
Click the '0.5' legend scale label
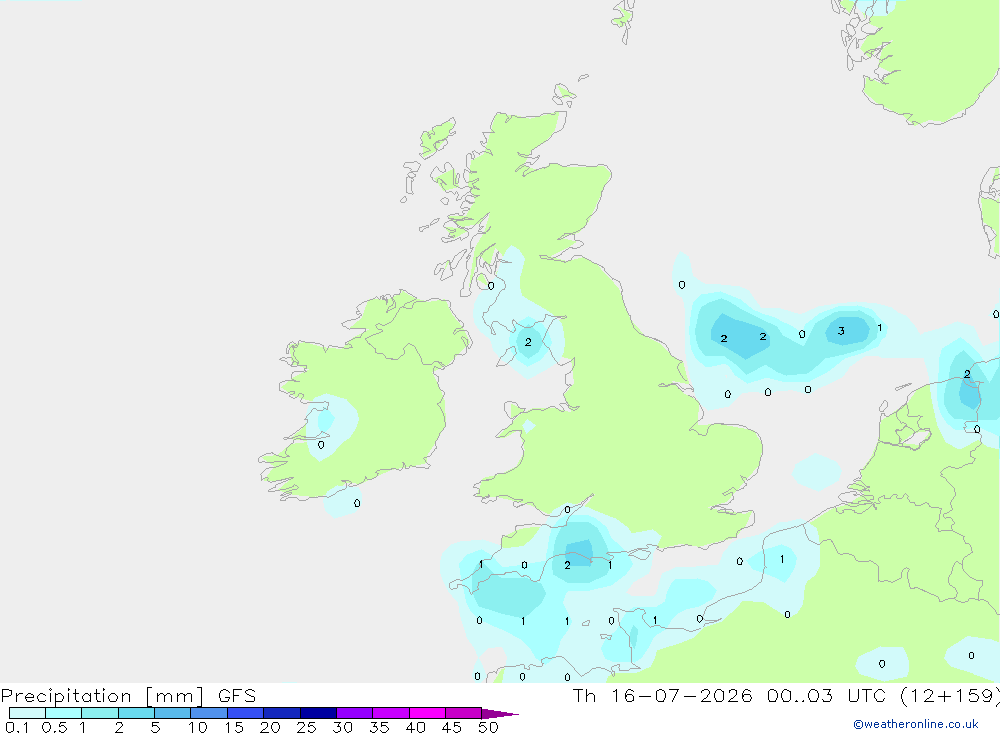[54, 727]
